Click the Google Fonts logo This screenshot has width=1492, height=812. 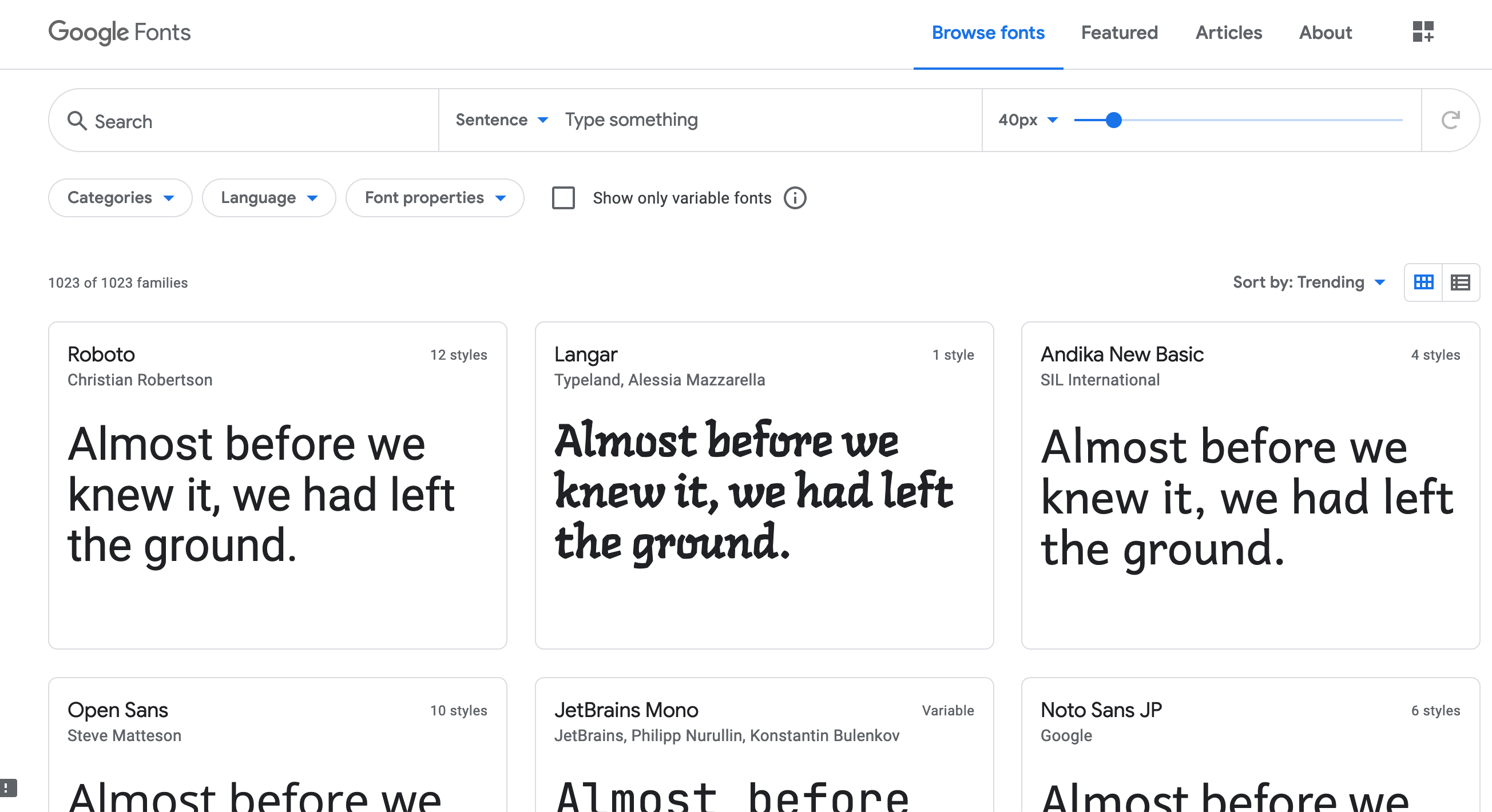tap(120, 33)
